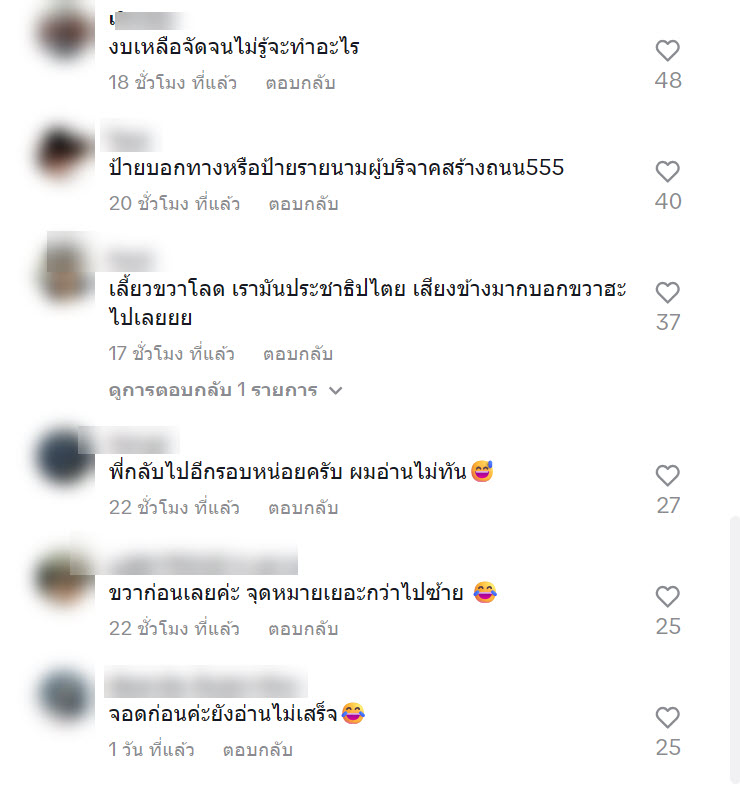The image size is (740, 786).
Task: Reply to the 18 ชั่วโมง comment
Action: point(300,83)
